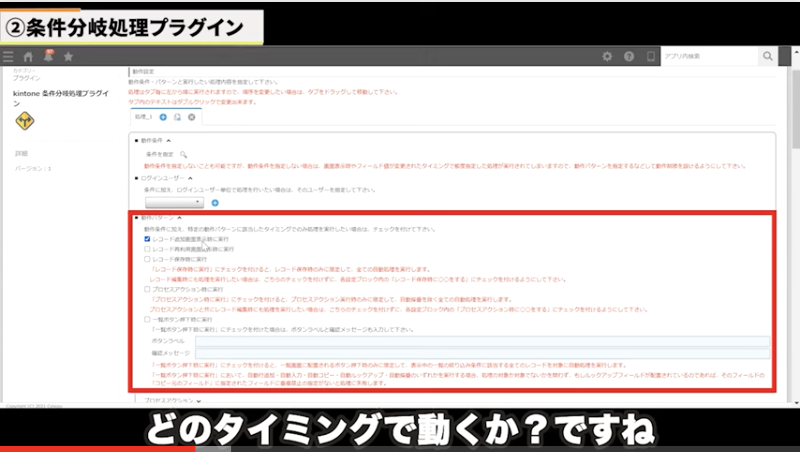
Task: Select the 処理_1 tab
Action: 143,117
